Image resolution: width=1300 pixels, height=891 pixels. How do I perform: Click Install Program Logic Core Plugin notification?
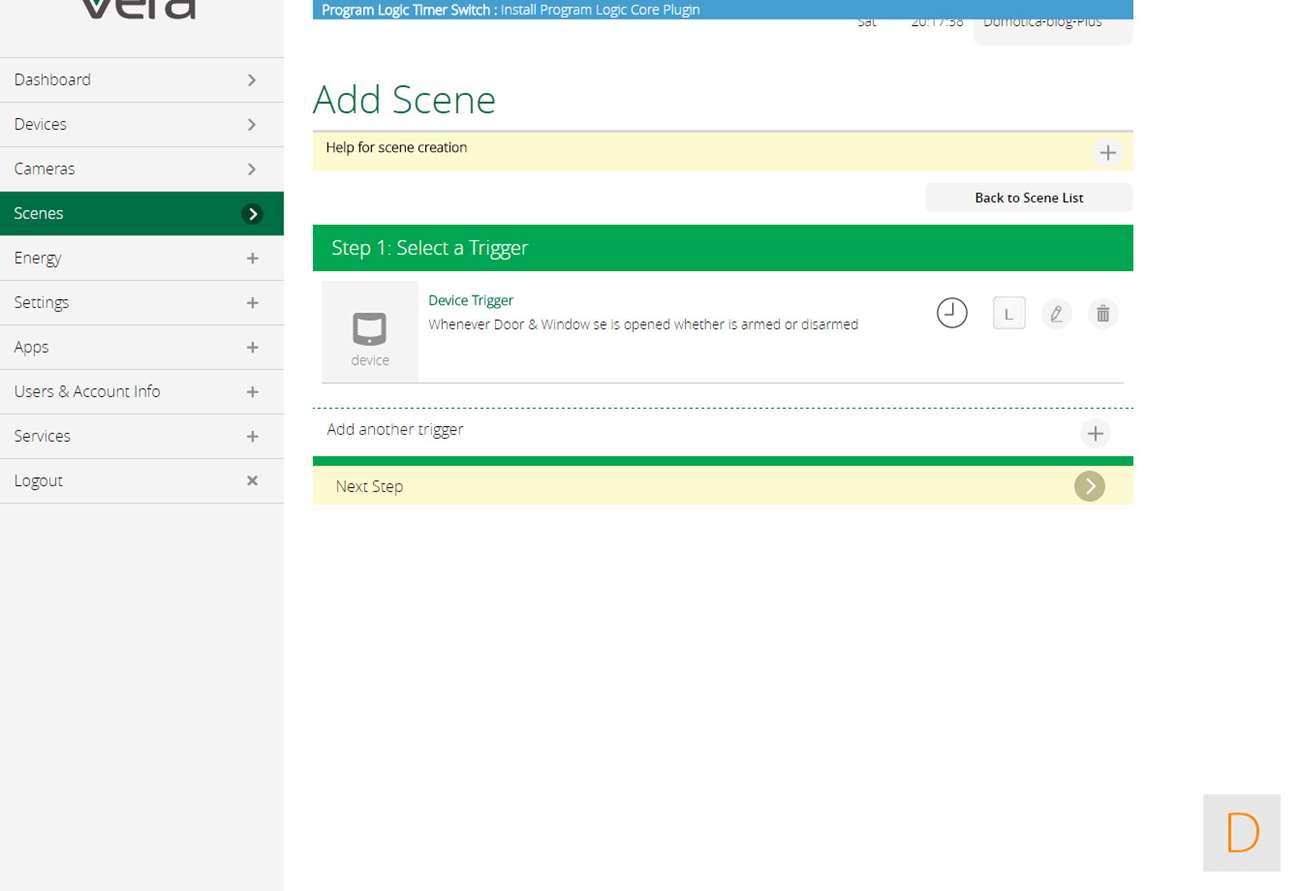(600, 10)
